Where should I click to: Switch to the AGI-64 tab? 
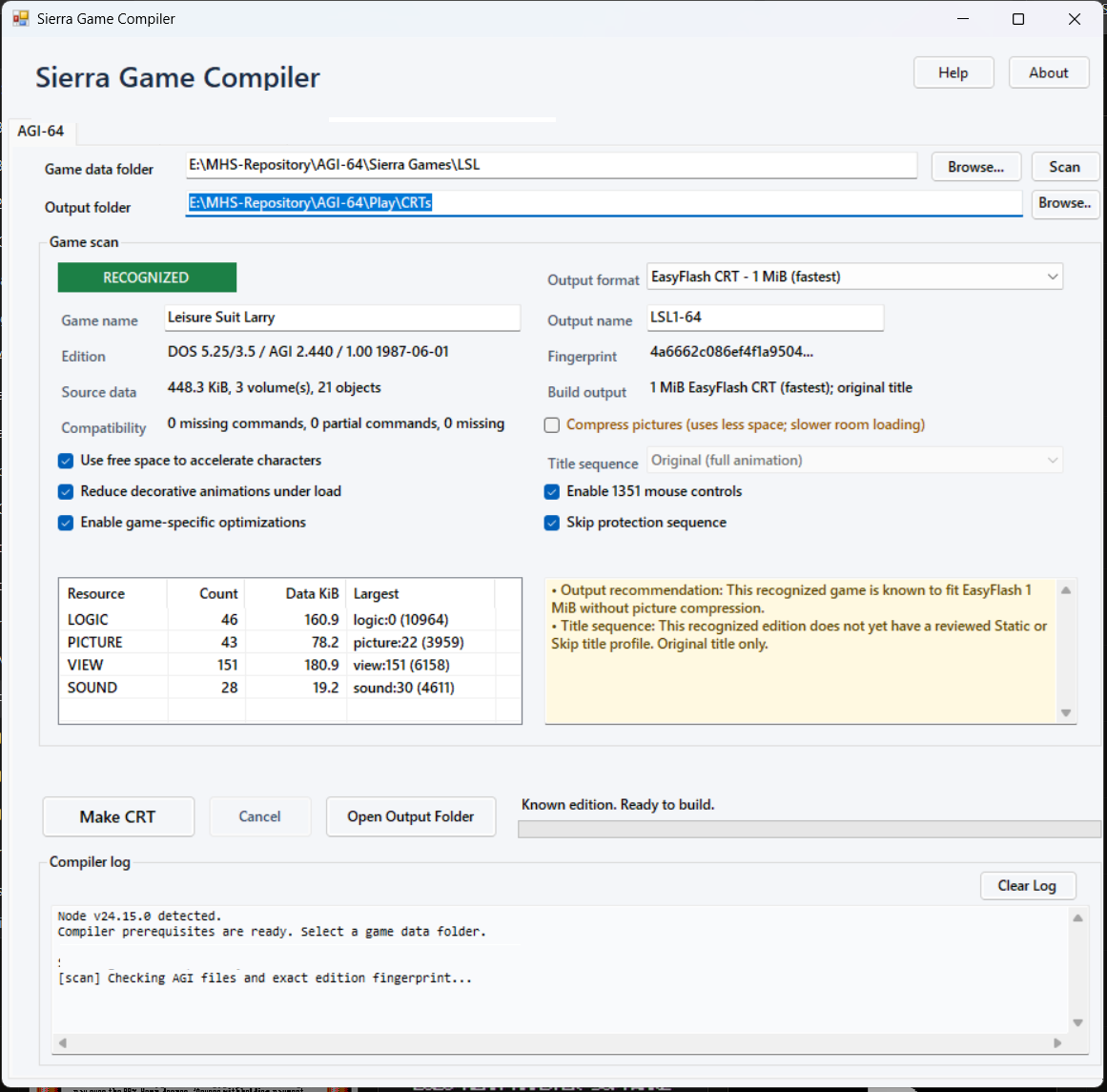(x=40, y=132)
